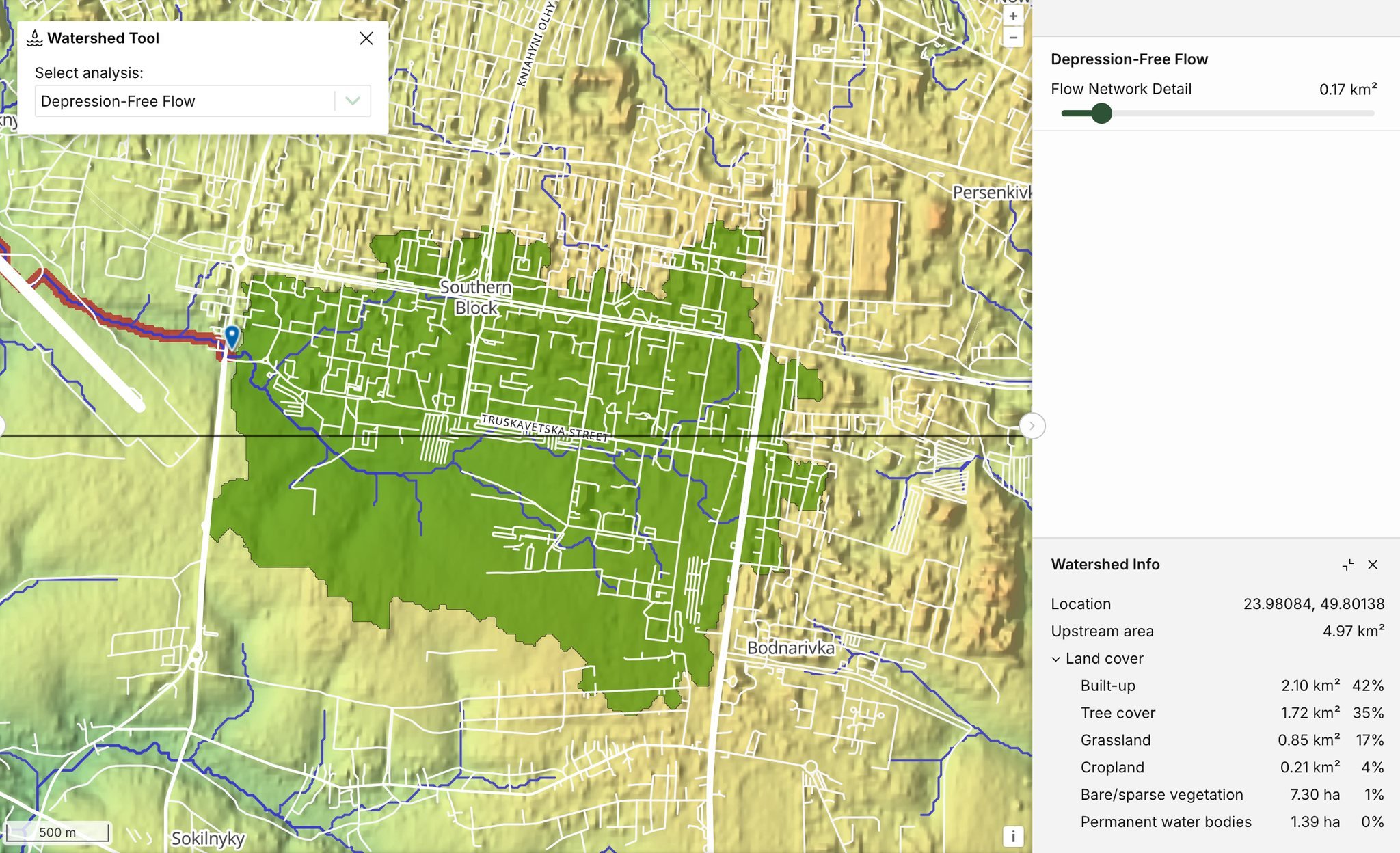Zoom out the map with minus button
The width and height of the screenshot is (1400, 853).
tap(1013, 38)
